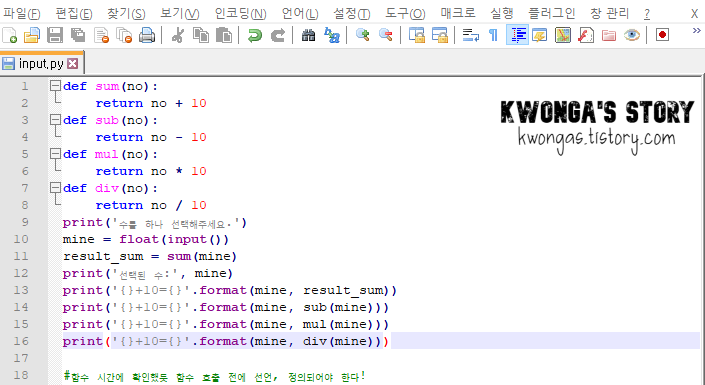Open the 창 관리 menu

click(x=609, y=13)
